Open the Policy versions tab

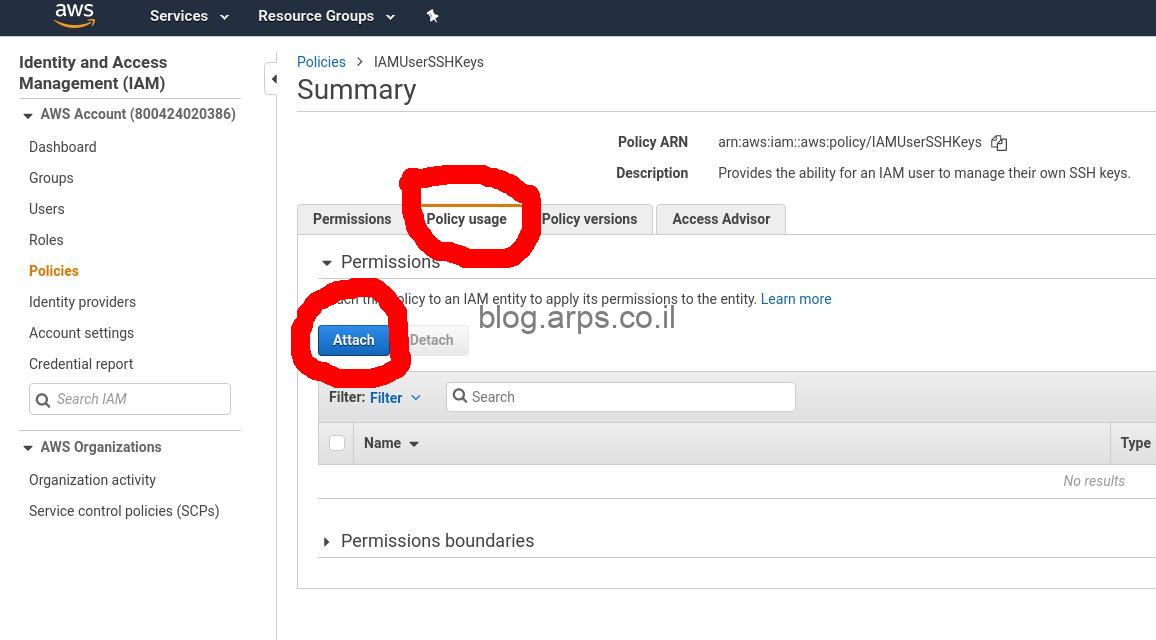[589, 219]
